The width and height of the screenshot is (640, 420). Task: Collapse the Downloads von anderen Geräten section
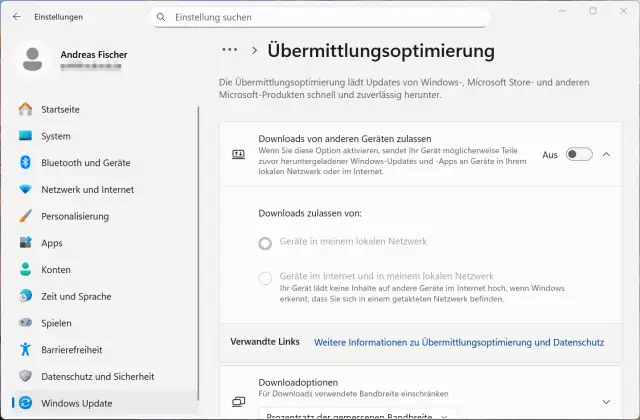[607, 154]
